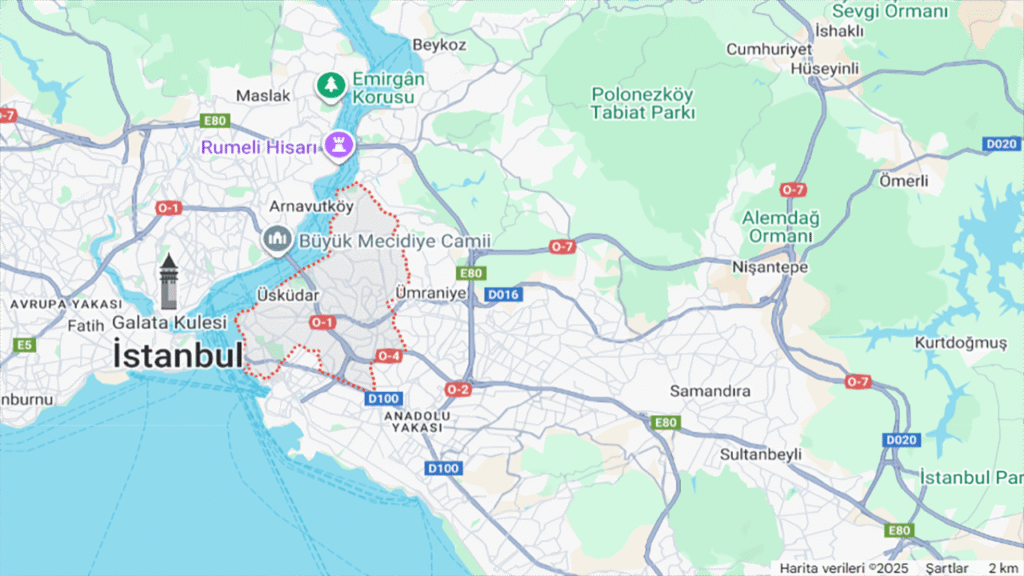
Task: Click the Büyük Mecidiye Camii mosque icon
Action: [x=278, y=240]
